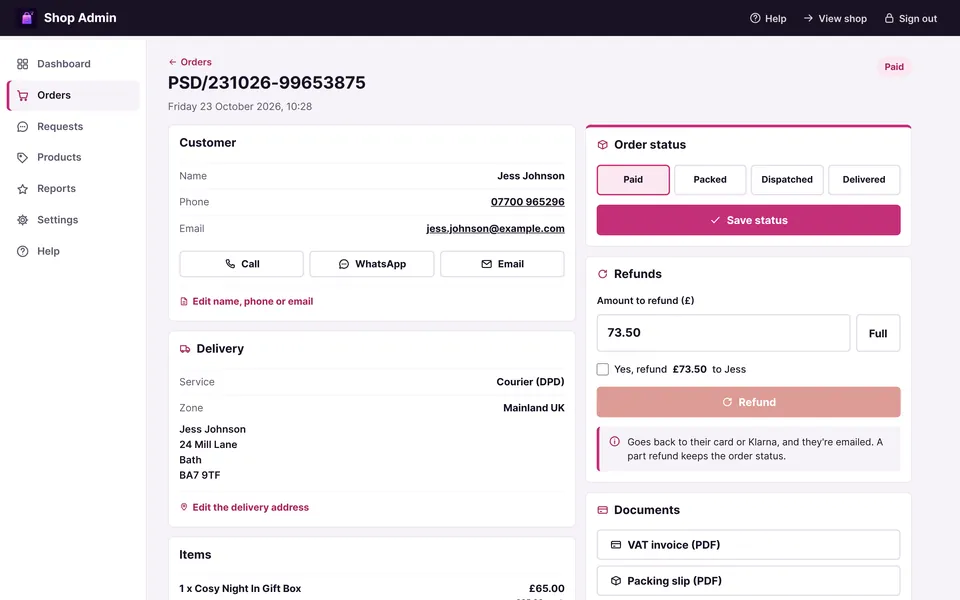Set order status to Paid
960x600 pixels.
633,180
